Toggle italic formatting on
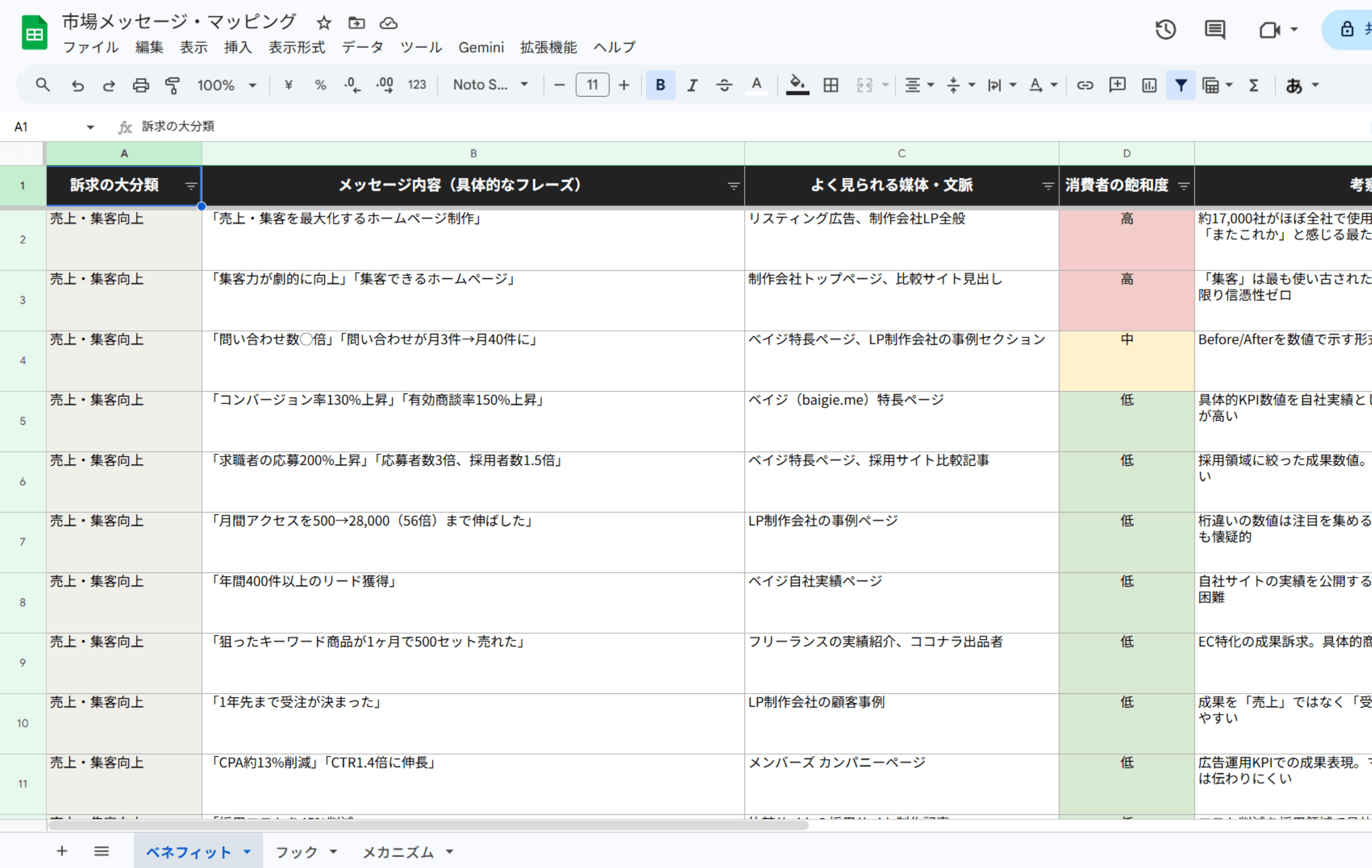This screenshot has height=868, width=1372. coord(692,84)
